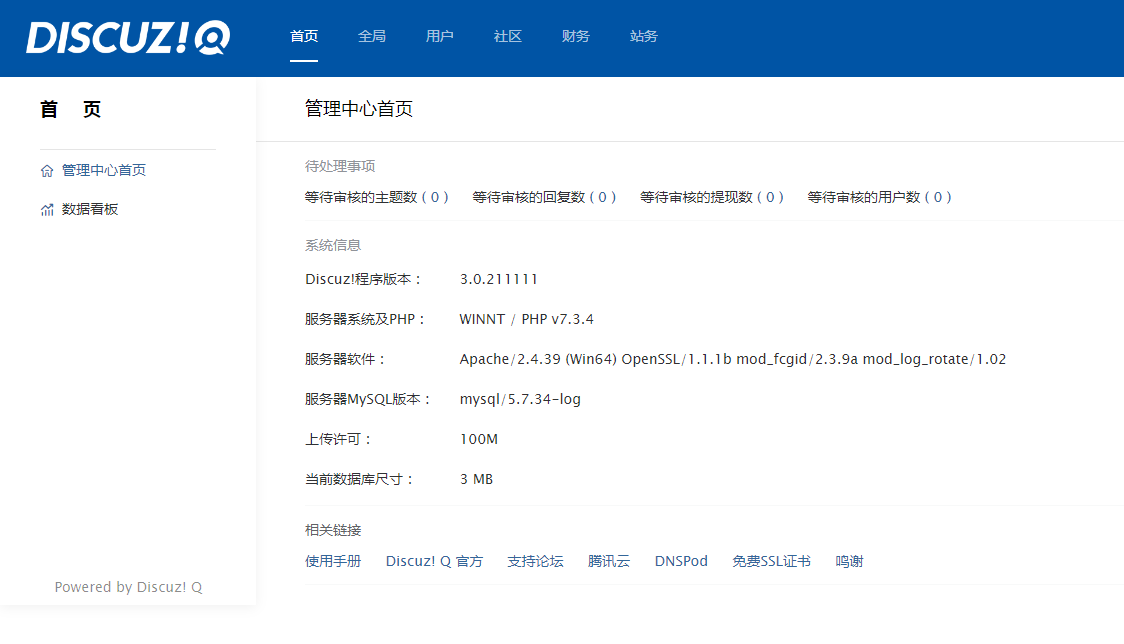This screenshot has width=1124, height=644.
Task: Go to the 社区 navigation tab
Action: click(508, 36)
